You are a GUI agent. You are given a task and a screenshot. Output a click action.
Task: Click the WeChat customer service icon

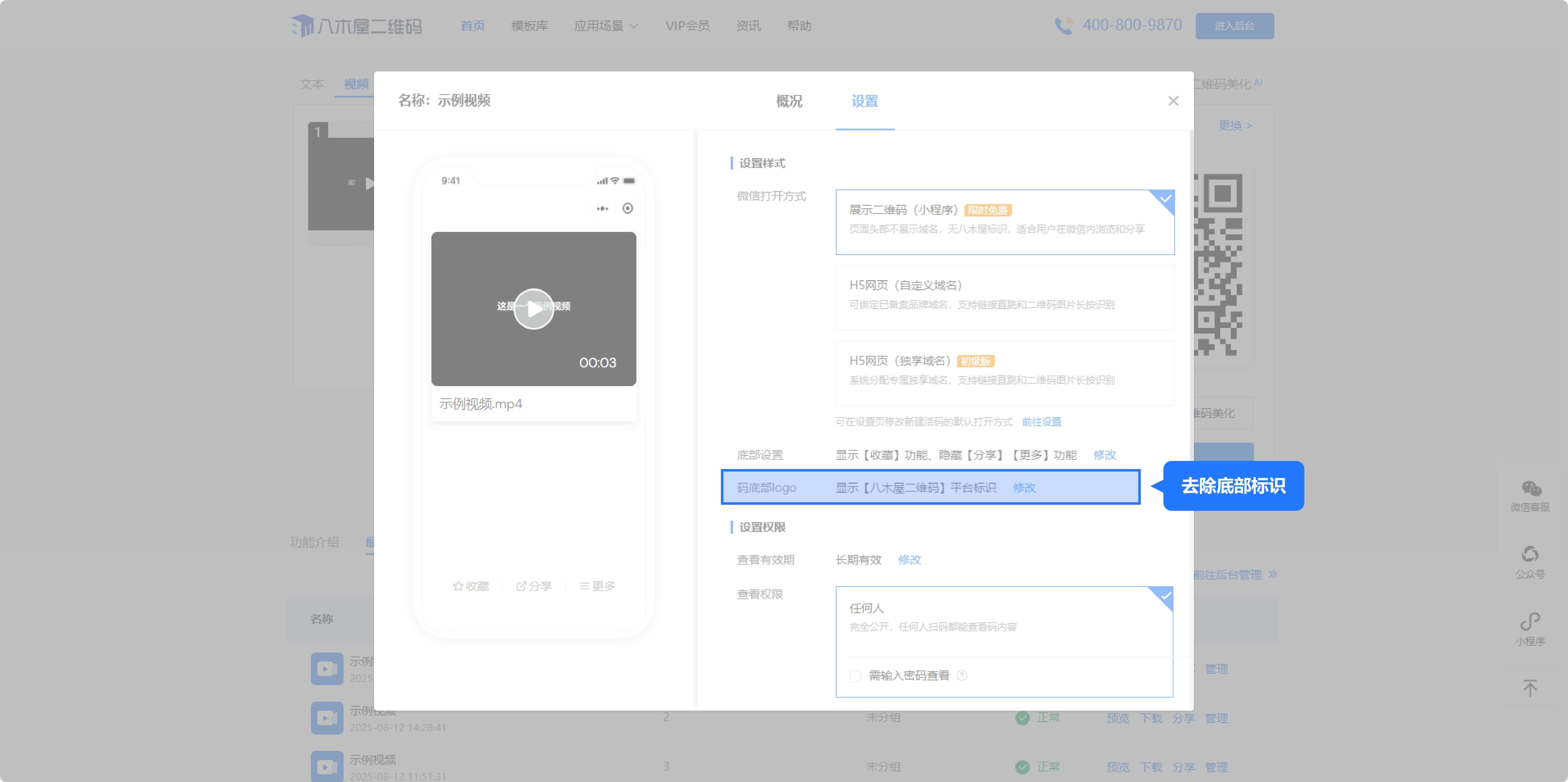pyautogui.click(x=1531, y=489)
